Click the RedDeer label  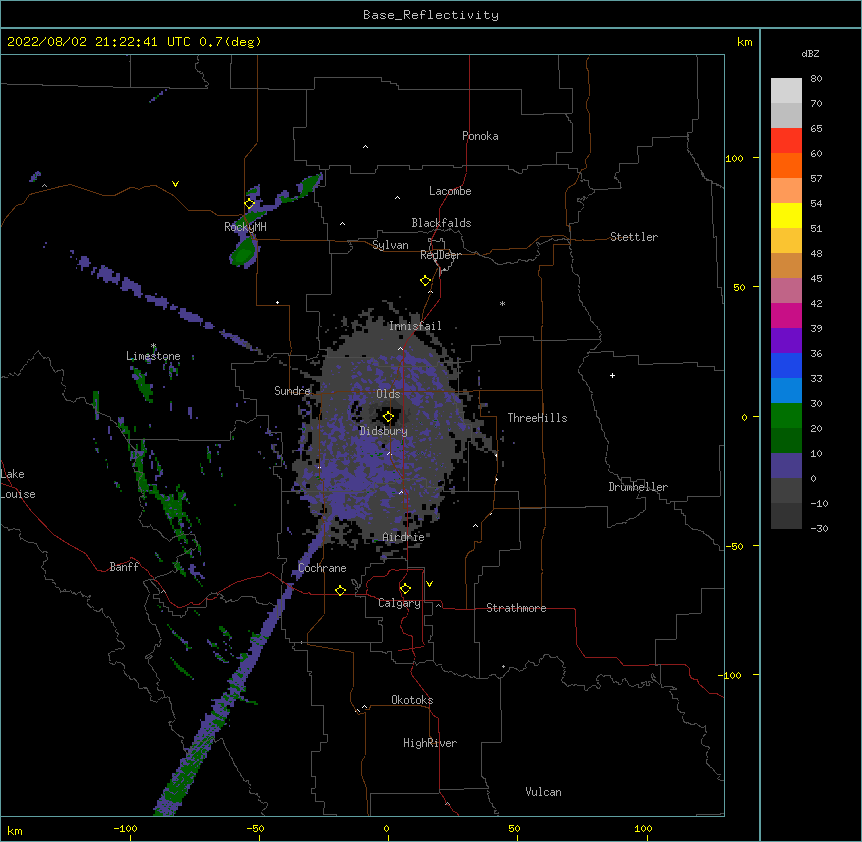(440, 255)
